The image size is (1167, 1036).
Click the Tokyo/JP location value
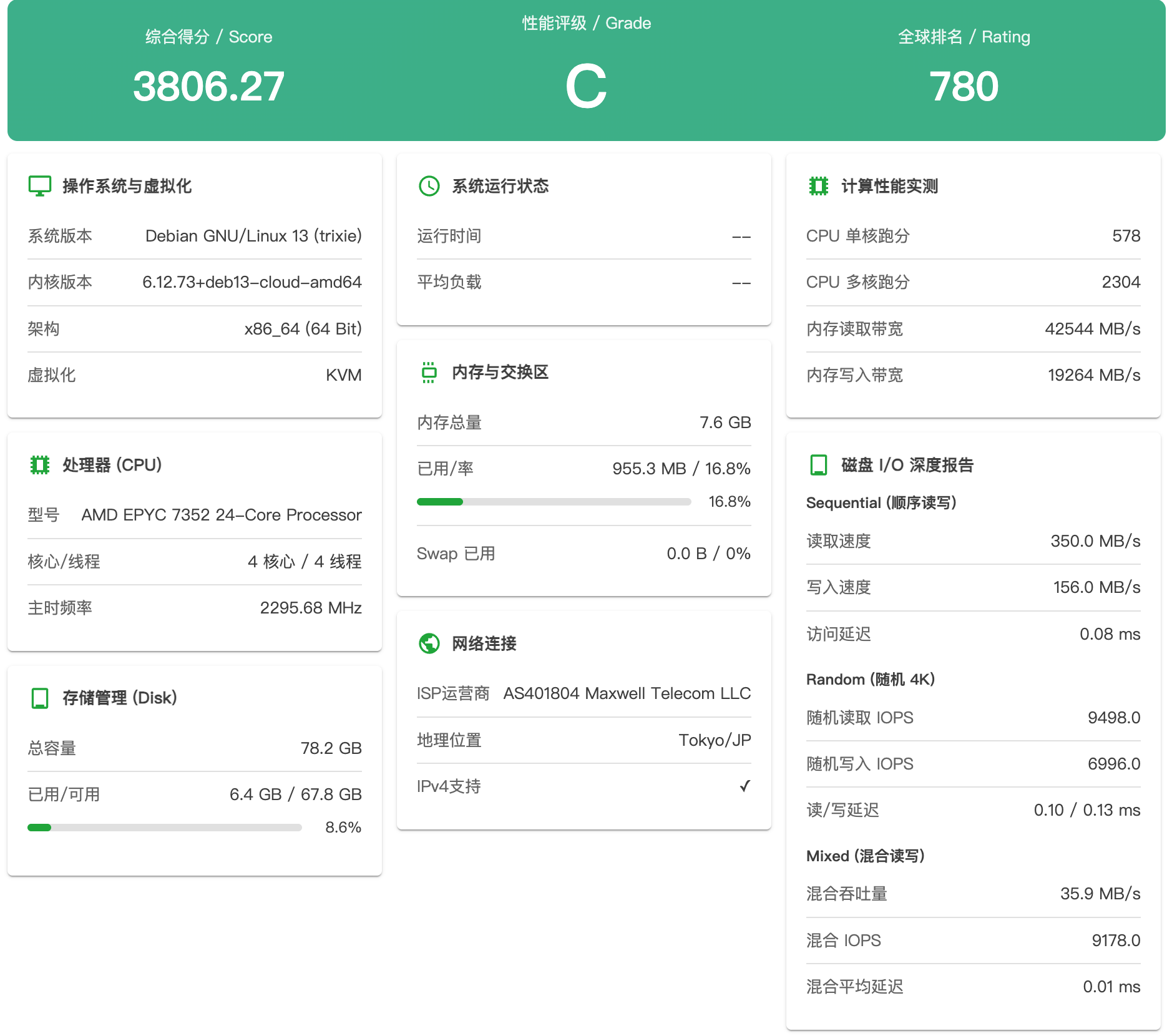tap(715, 740)
